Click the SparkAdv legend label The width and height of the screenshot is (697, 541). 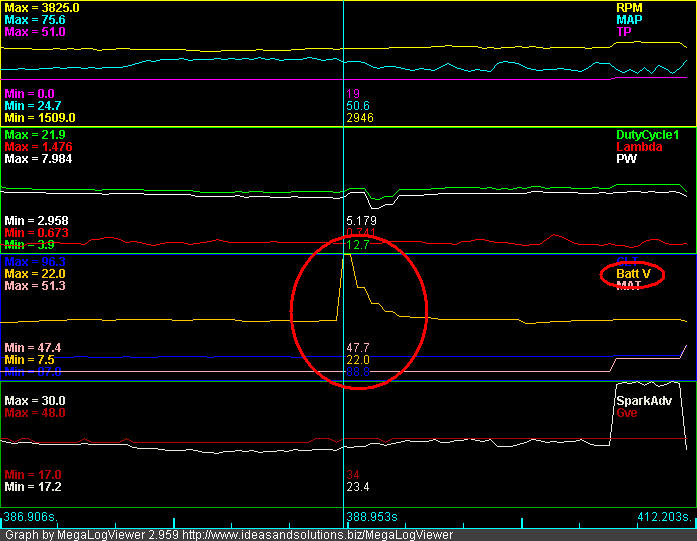(x=642, y=400)
